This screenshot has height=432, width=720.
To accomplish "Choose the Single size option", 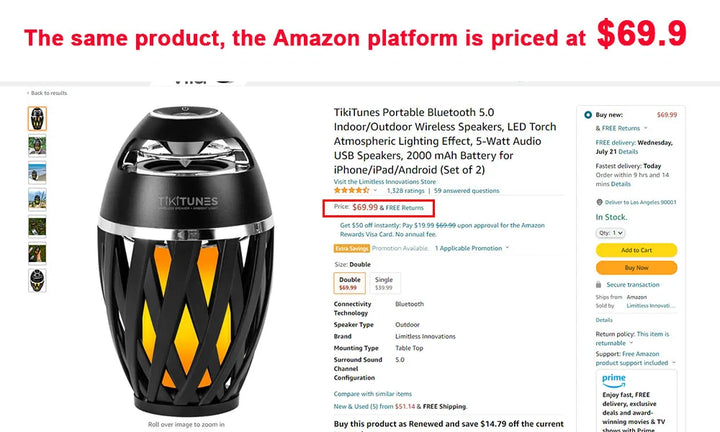I will click(x=383, y=283).
